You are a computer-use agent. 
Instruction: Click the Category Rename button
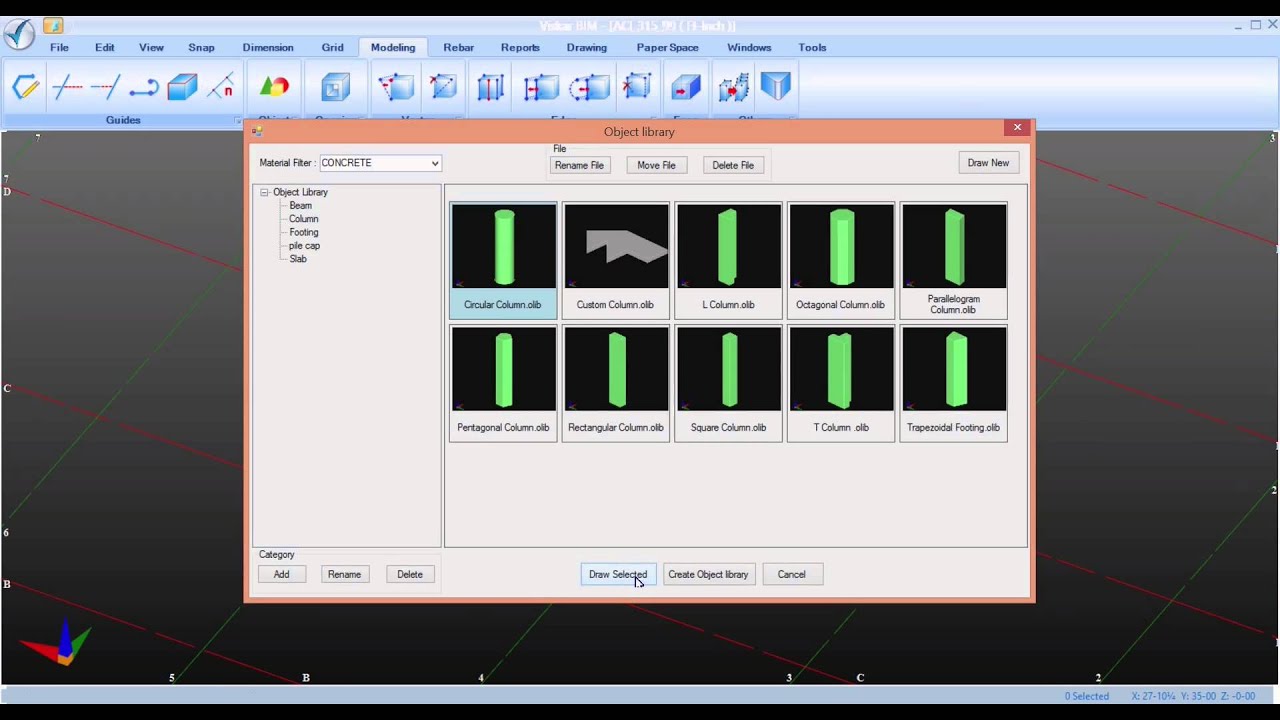344,574
